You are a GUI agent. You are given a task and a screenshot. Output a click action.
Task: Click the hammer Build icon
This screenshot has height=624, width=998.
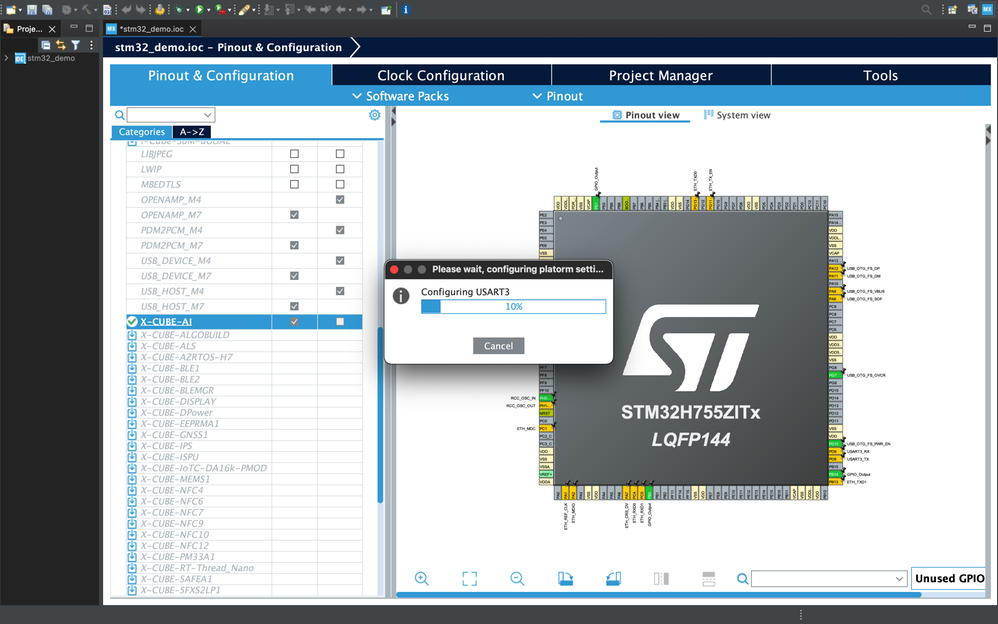tap(86, 10)
